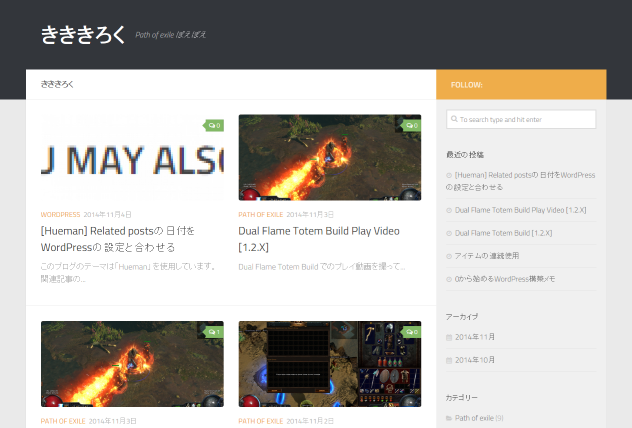Viewport: 632px width, 428px height.
Task: Open post title [Hueman] Related postsの日付を
Action: [x=118, y=239]
